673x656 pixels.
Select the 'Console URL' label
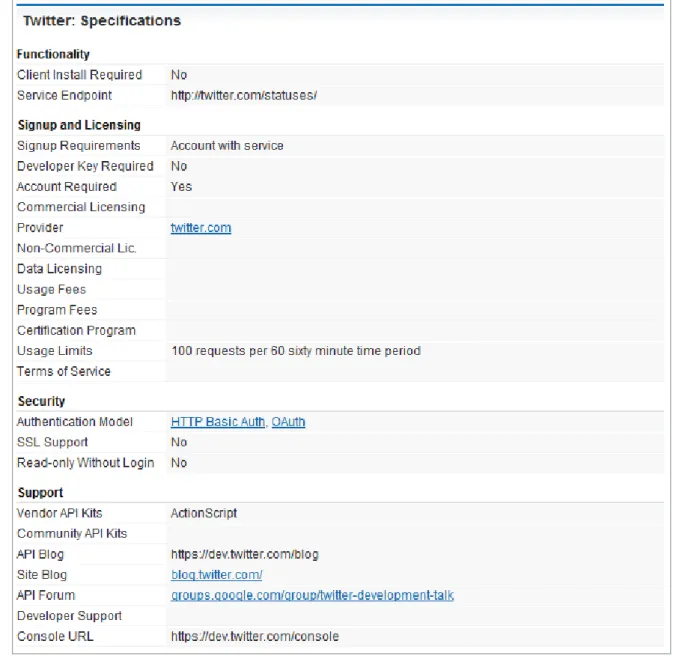[x=55, y=636]
